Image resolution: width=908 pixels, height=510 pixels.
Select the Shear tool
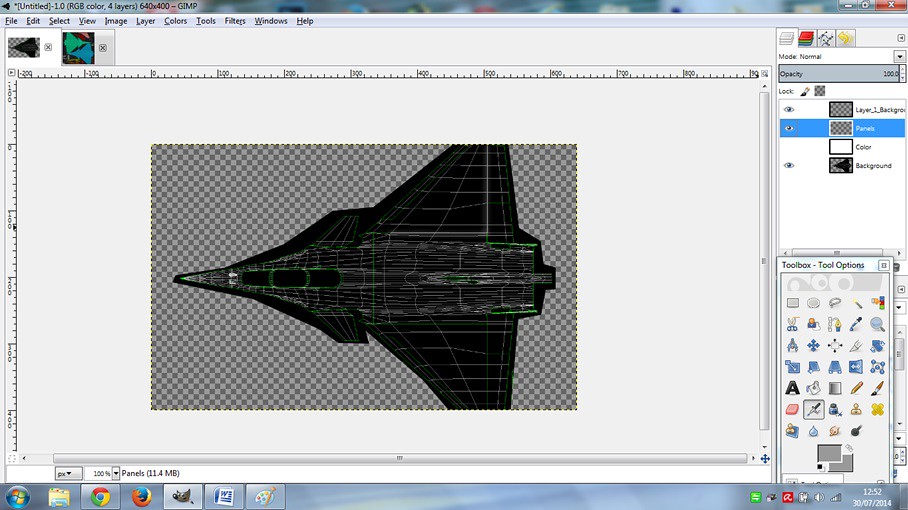pos(814,367)
